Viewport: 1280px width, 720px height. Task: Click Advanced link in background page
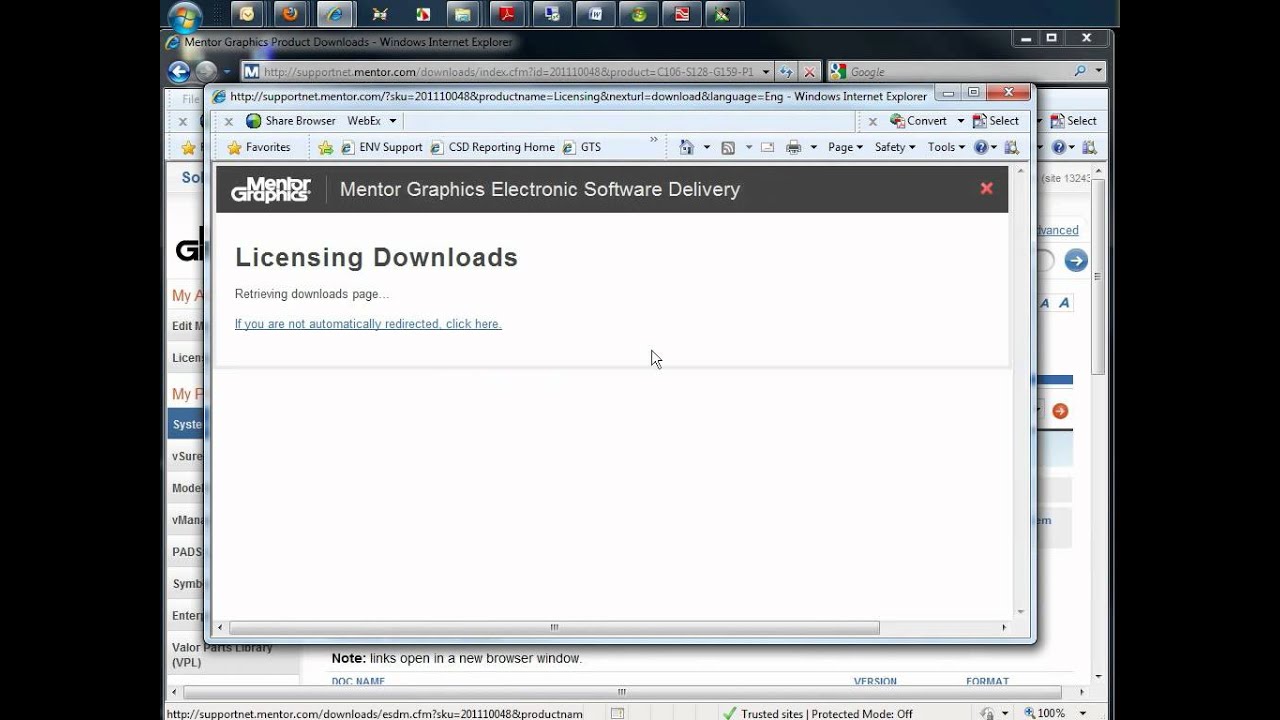pyautogui.click(x=1057, y=230)
